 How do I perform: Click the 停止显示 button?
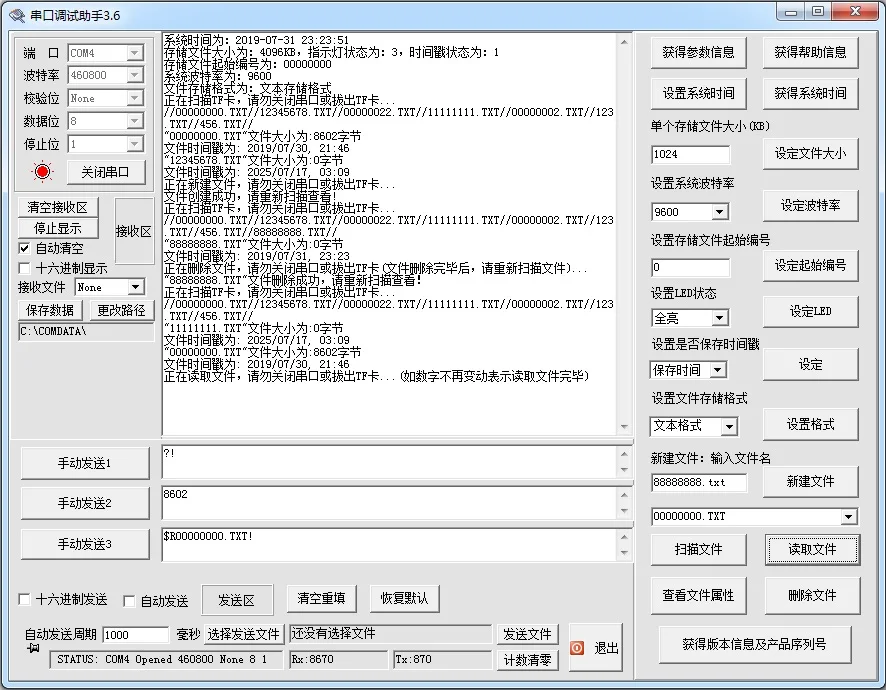(58, 228)
